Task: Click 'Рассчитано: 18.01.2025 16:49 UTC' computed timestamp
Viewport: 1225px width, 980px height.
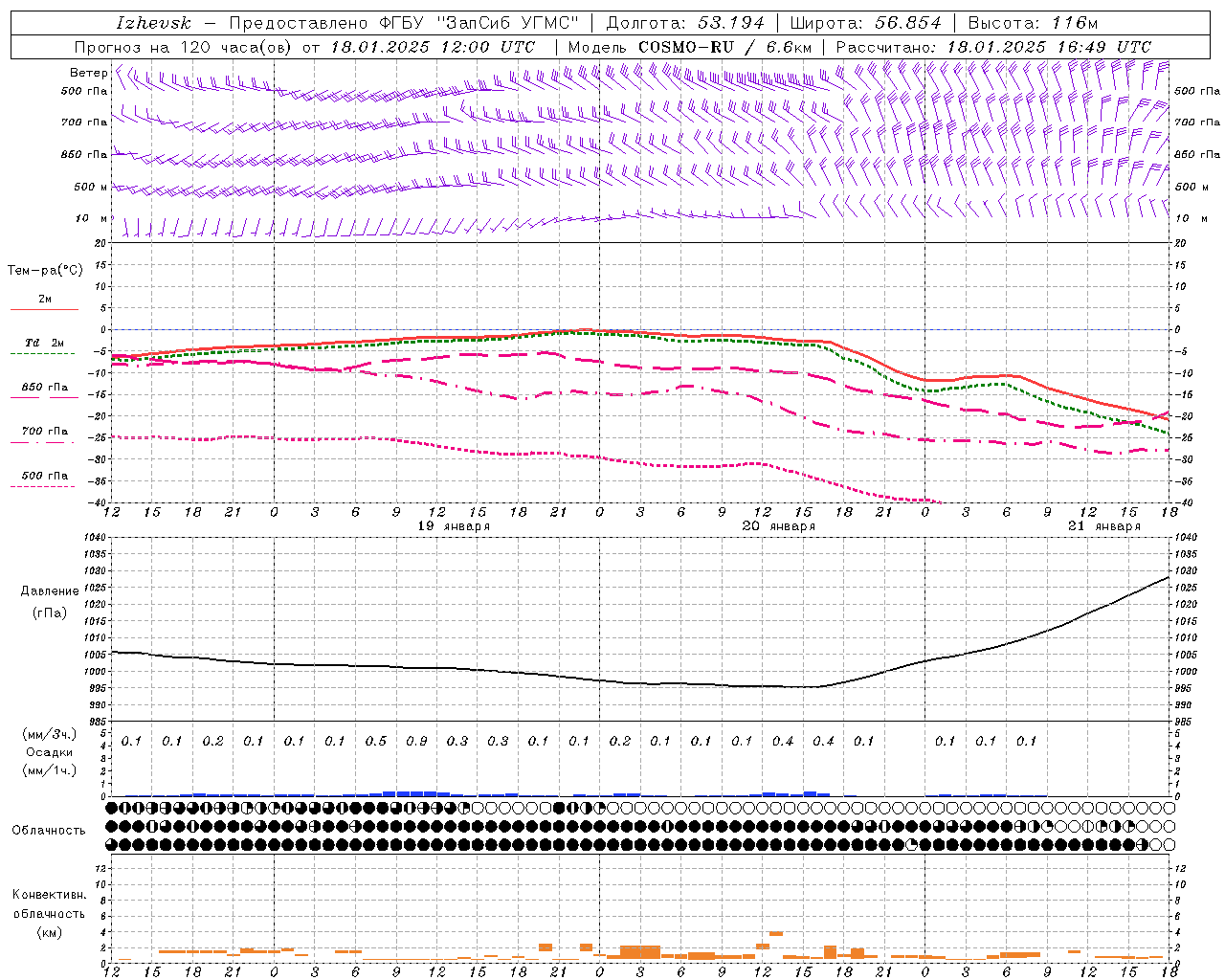Action: pyautogui.click(x=993, y=47)
